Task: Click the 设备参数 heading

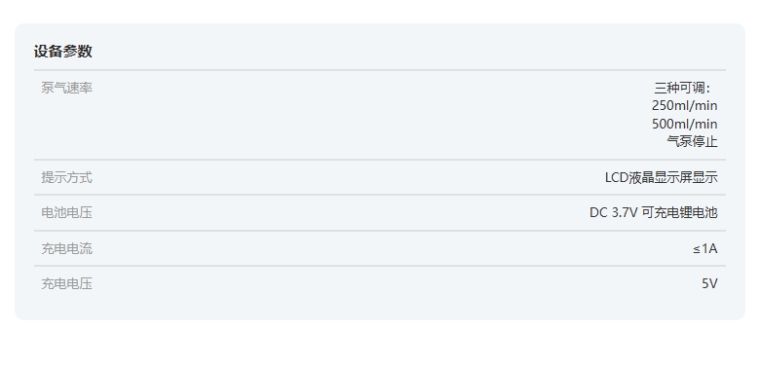Action: click(63, 51)
